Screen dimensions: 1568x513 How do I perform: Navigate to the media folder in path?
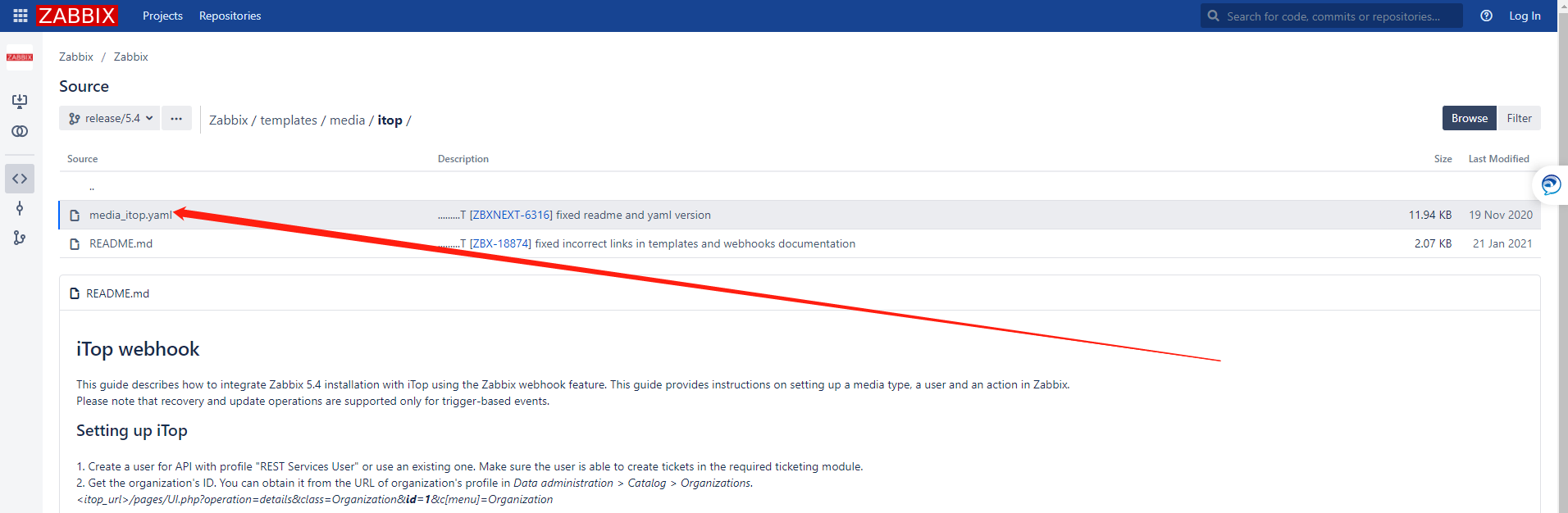click(347, 120)
